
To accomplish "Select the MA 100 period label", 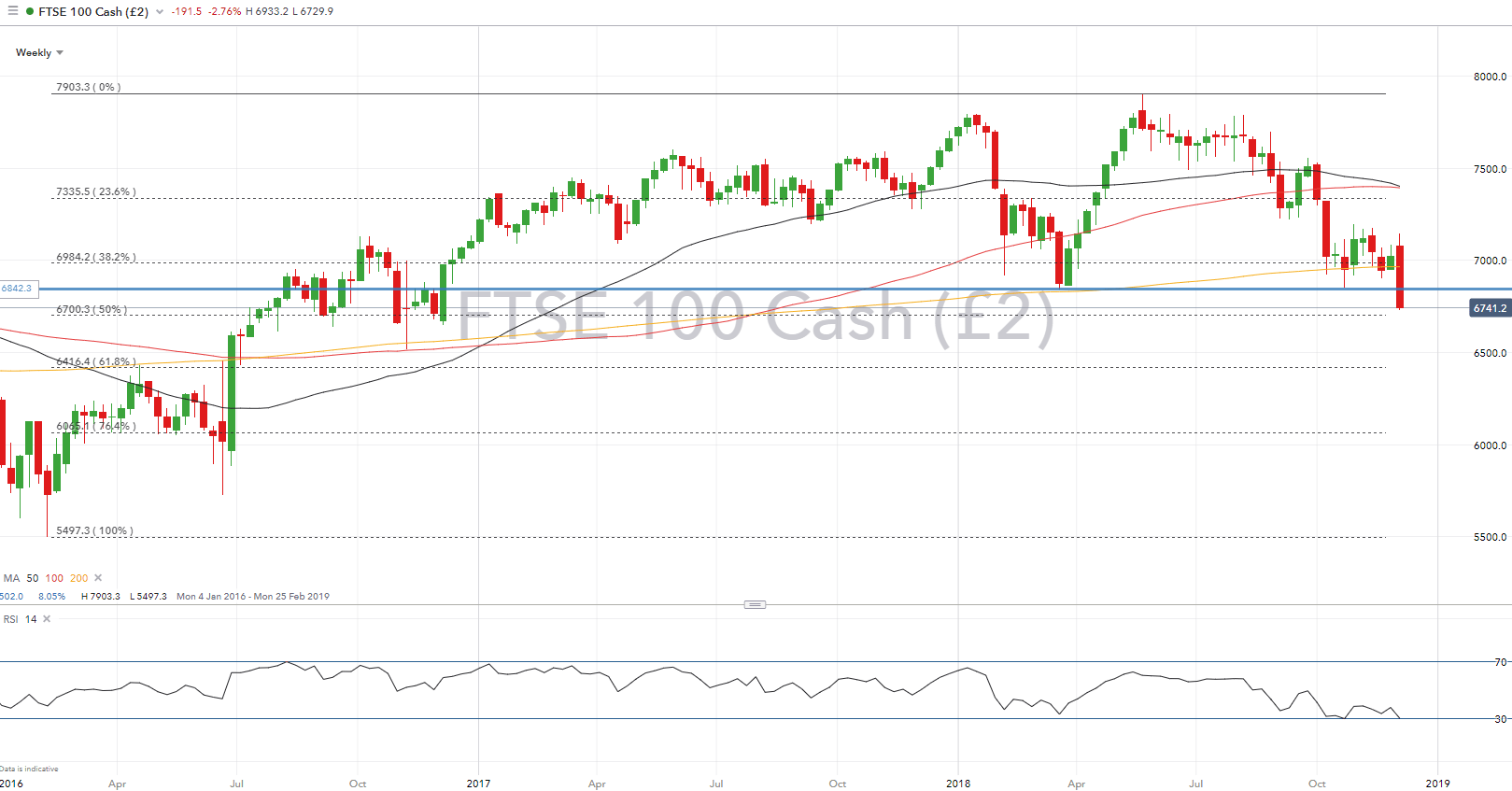I will tap(54, 578).
